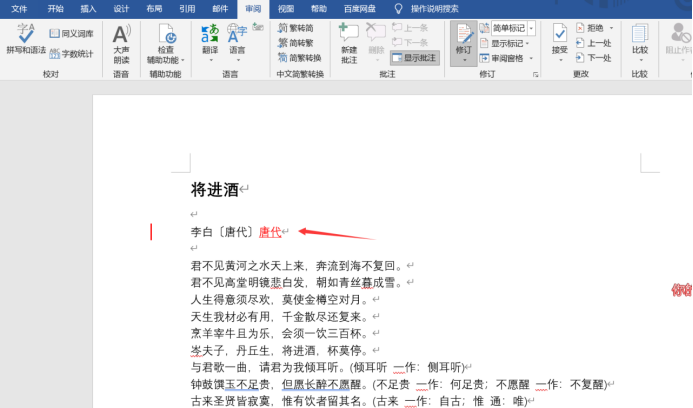Image resolution: width=693 pixels, height=408 pixels.
Task: Open the 同义词库 thesaurus
Action: (71, 34)
